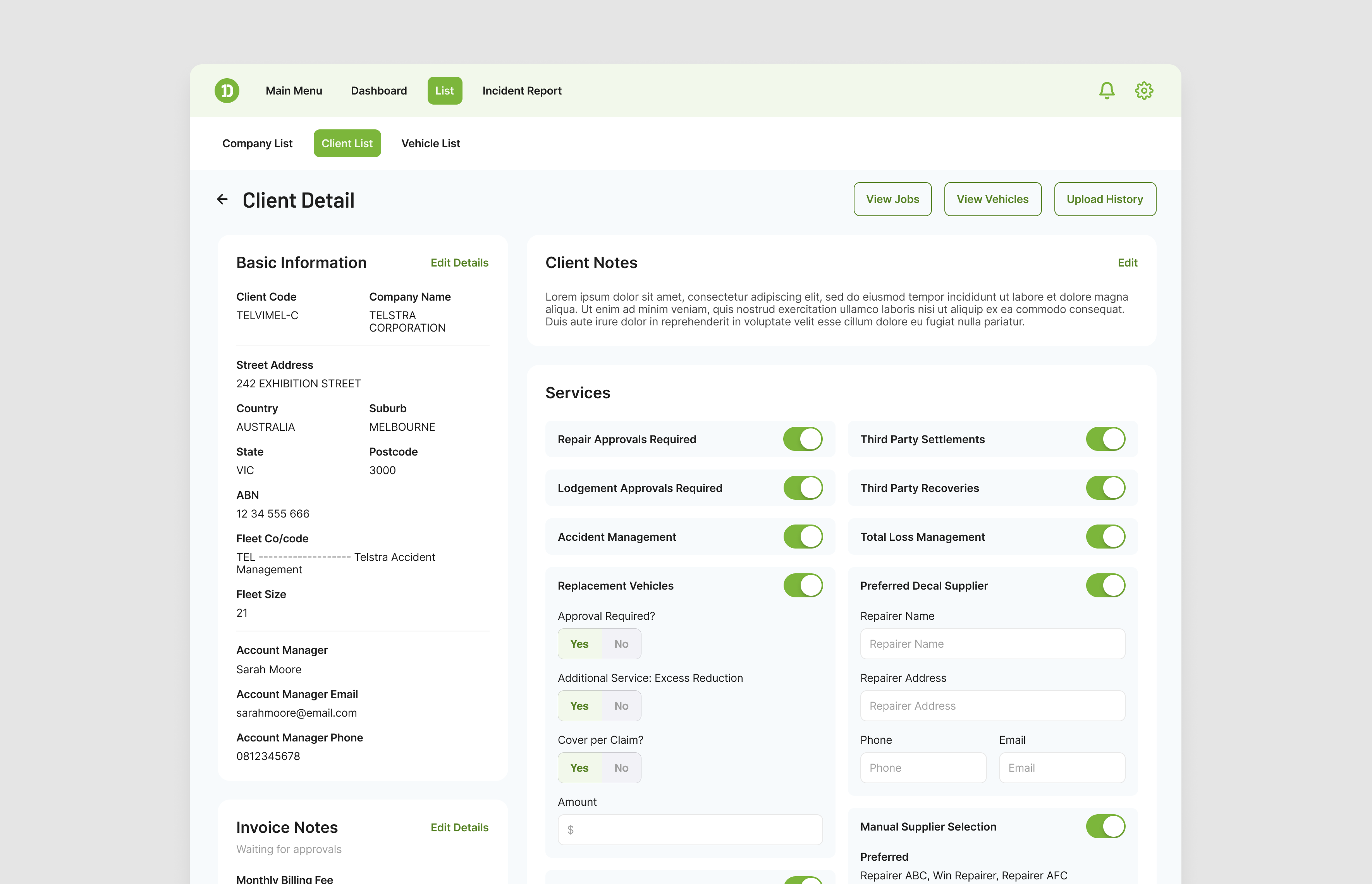1372x884 pixels.
Task: Select Yes for Approval Required
Action: [x=579, y=644]
